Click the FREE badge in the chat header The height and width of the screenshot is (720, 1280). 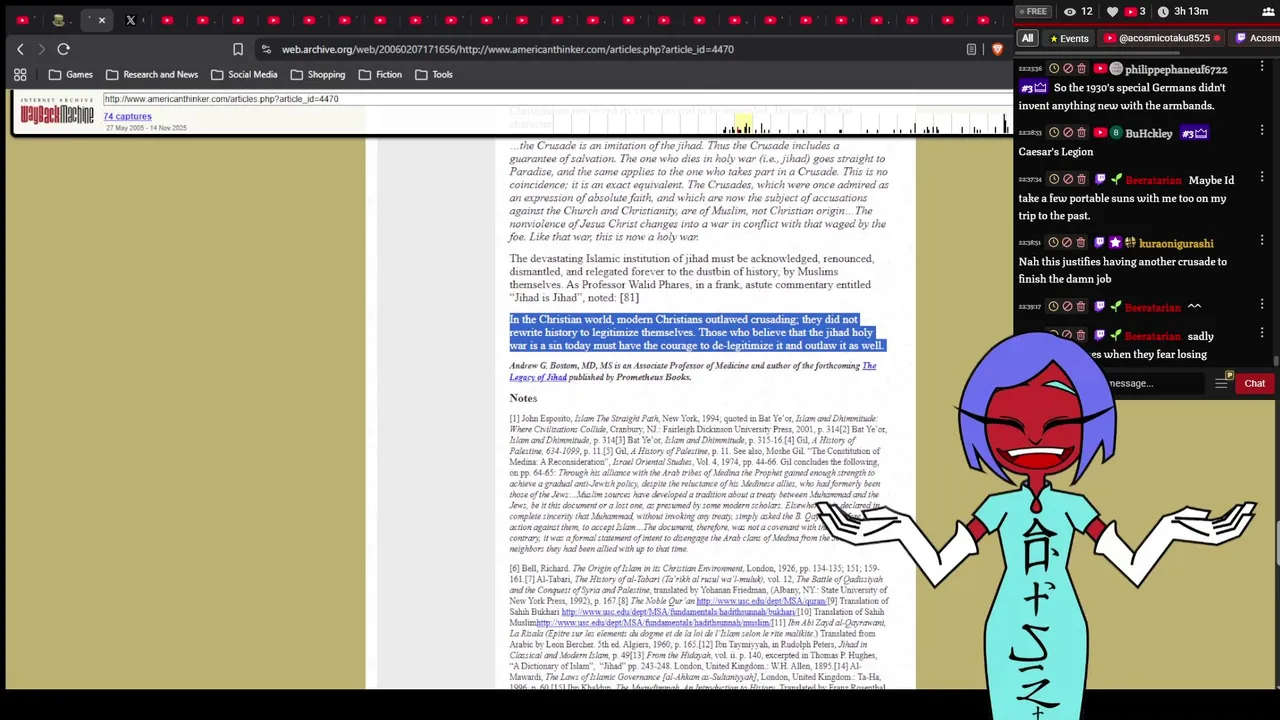coord(1032,11)
